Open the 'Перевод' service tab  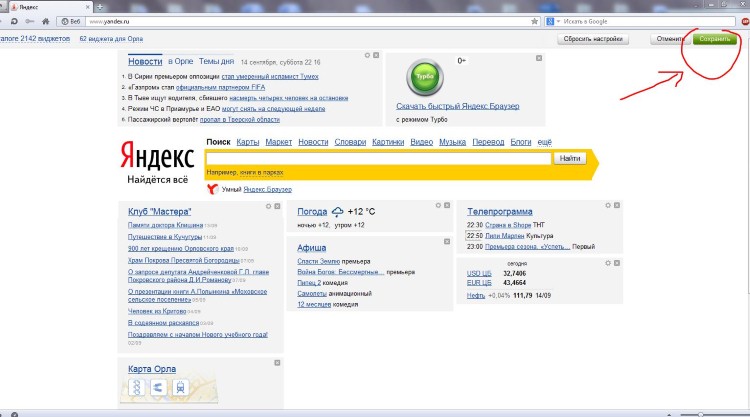click(x=488, y=142)
